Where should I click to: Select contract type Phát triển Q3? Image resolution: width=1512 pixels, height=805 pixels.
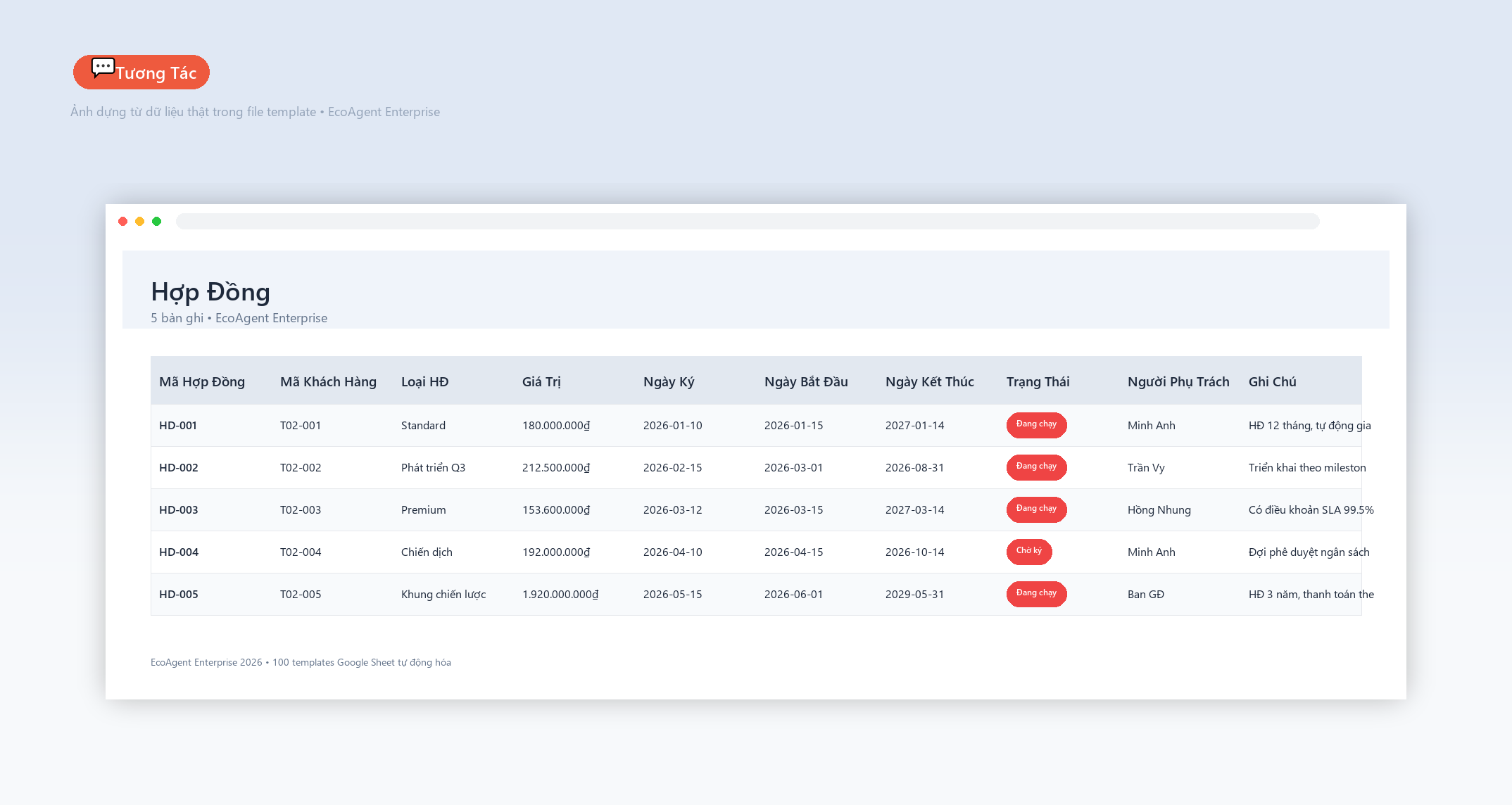tap(433, 468)
